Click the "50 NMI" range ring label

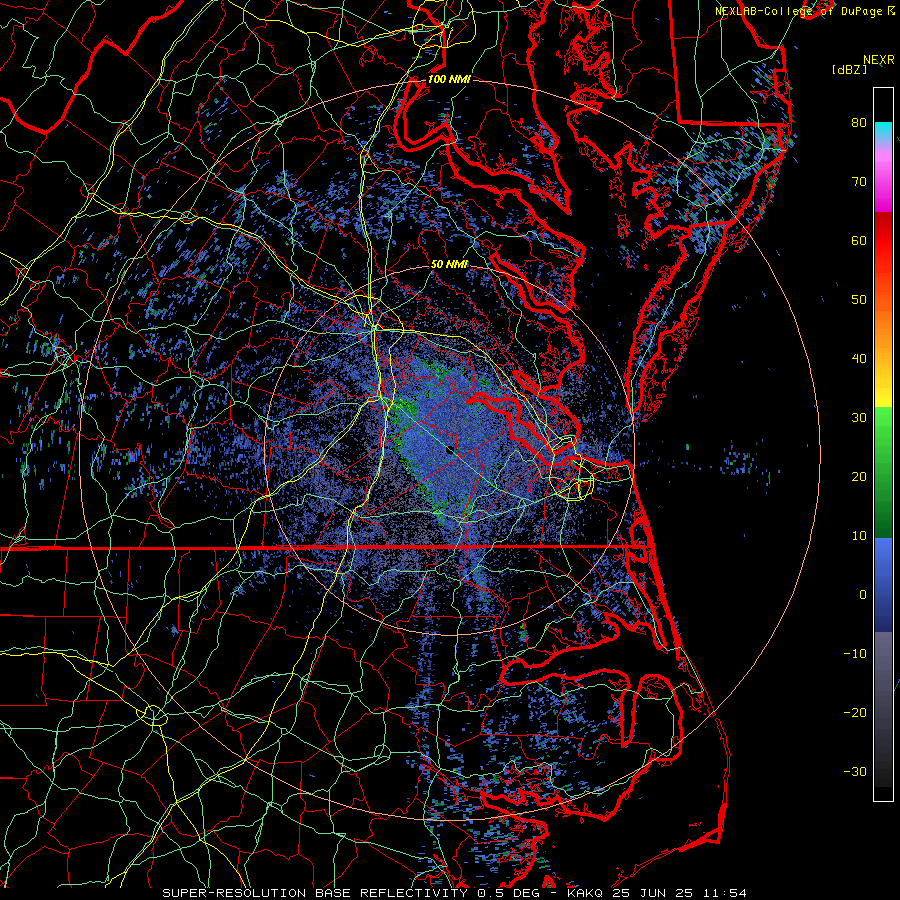point(449,265)
